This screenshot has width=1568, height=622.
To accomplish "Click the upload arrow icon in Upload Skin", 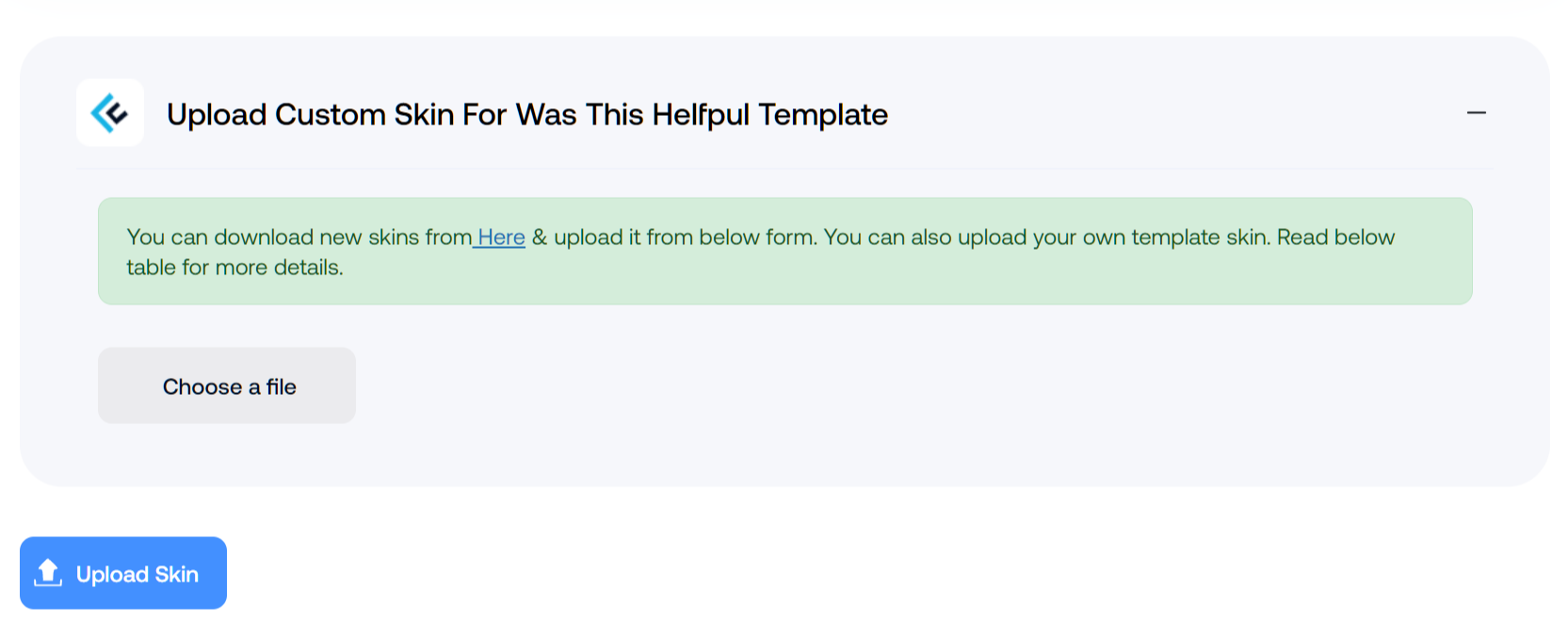I will (x=48, y=572).
